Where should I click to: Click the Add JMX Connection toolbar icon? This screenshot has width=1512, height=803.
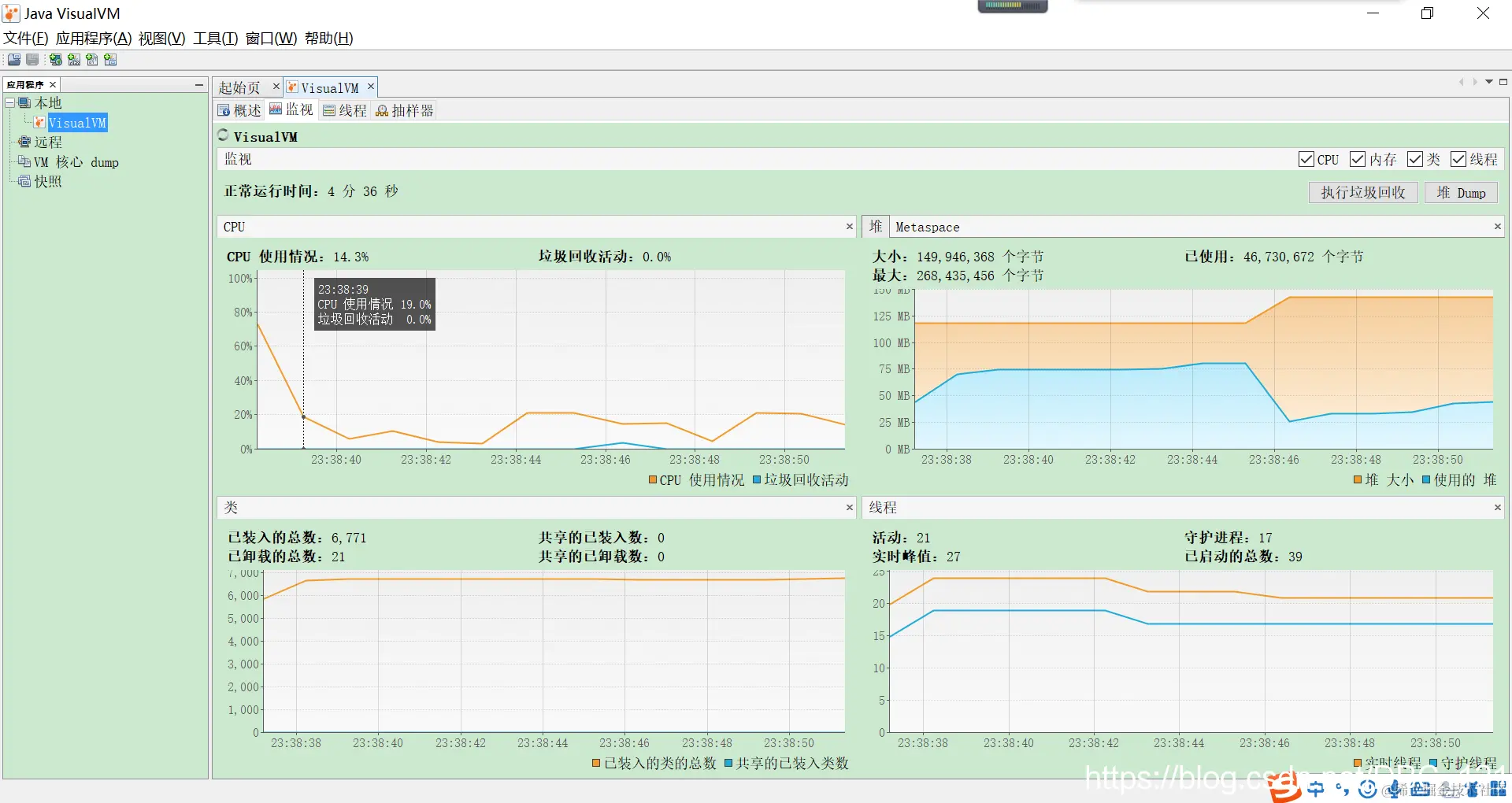(74, 60)
